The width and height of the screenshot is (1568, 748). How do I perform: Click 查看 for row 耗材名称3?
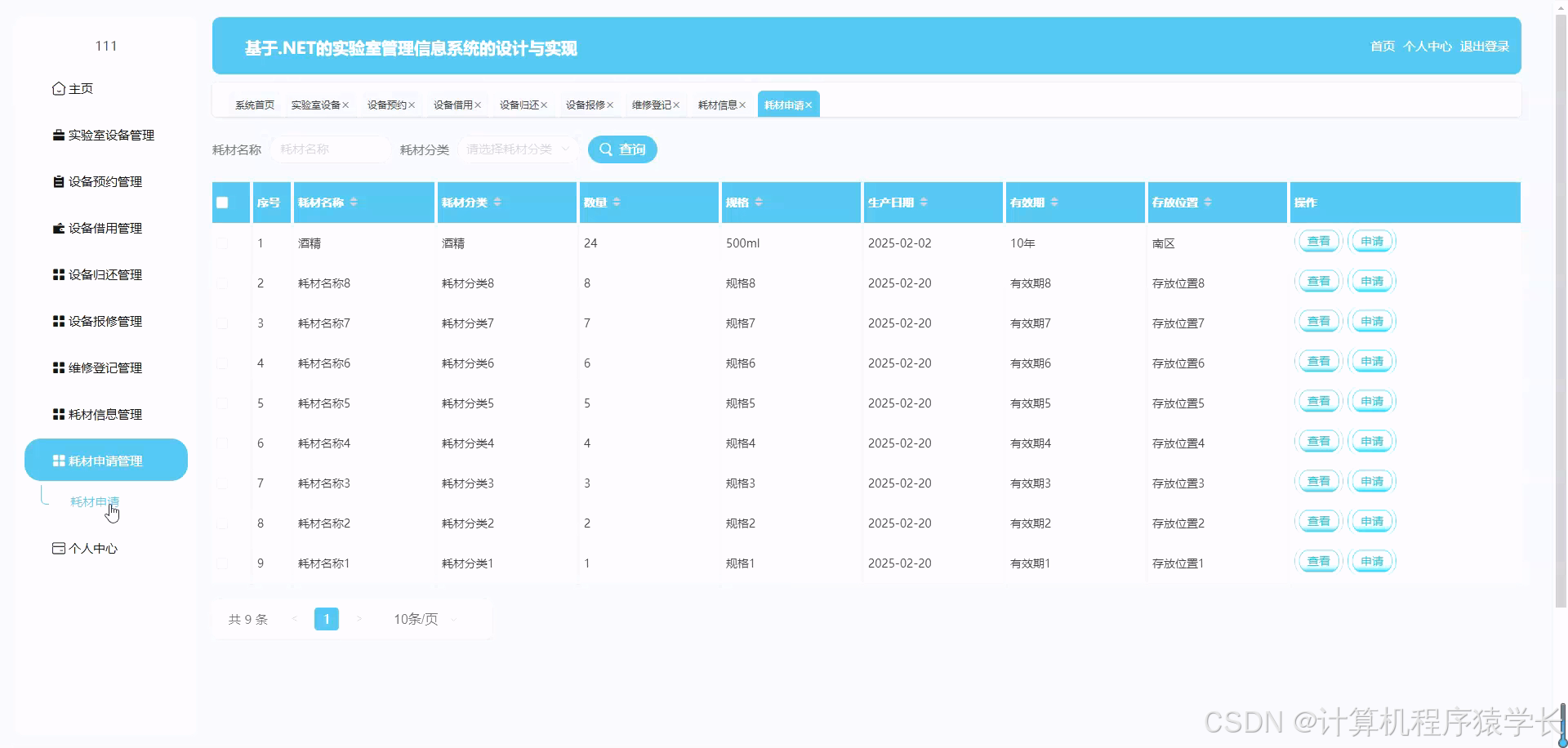(x=1319, y=482)
